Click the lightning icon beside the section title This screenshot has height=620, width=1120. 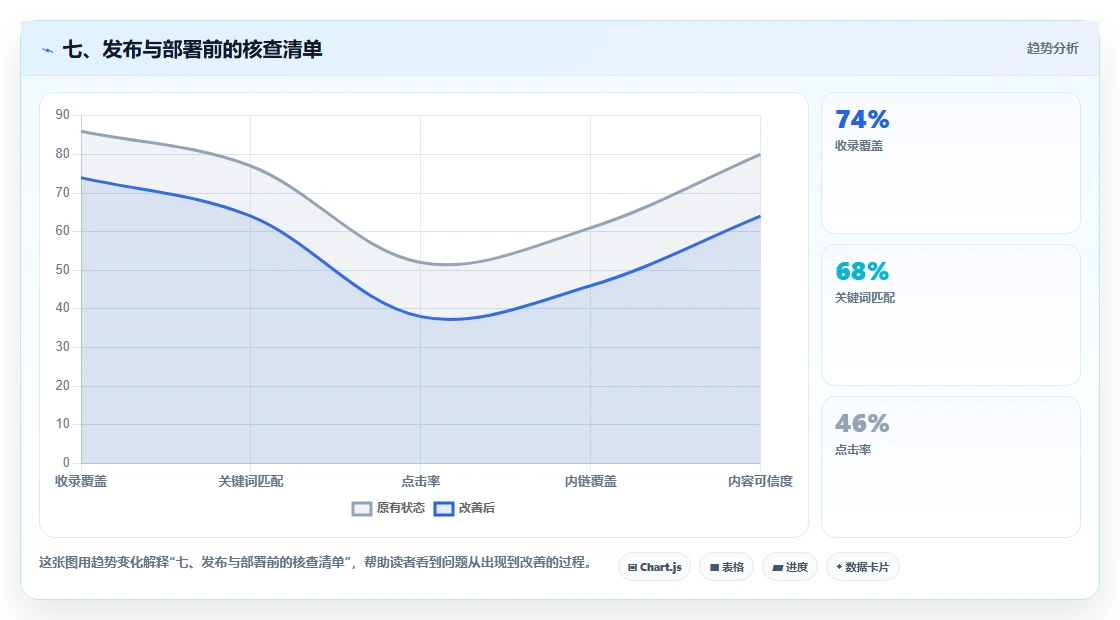[48, 50]
